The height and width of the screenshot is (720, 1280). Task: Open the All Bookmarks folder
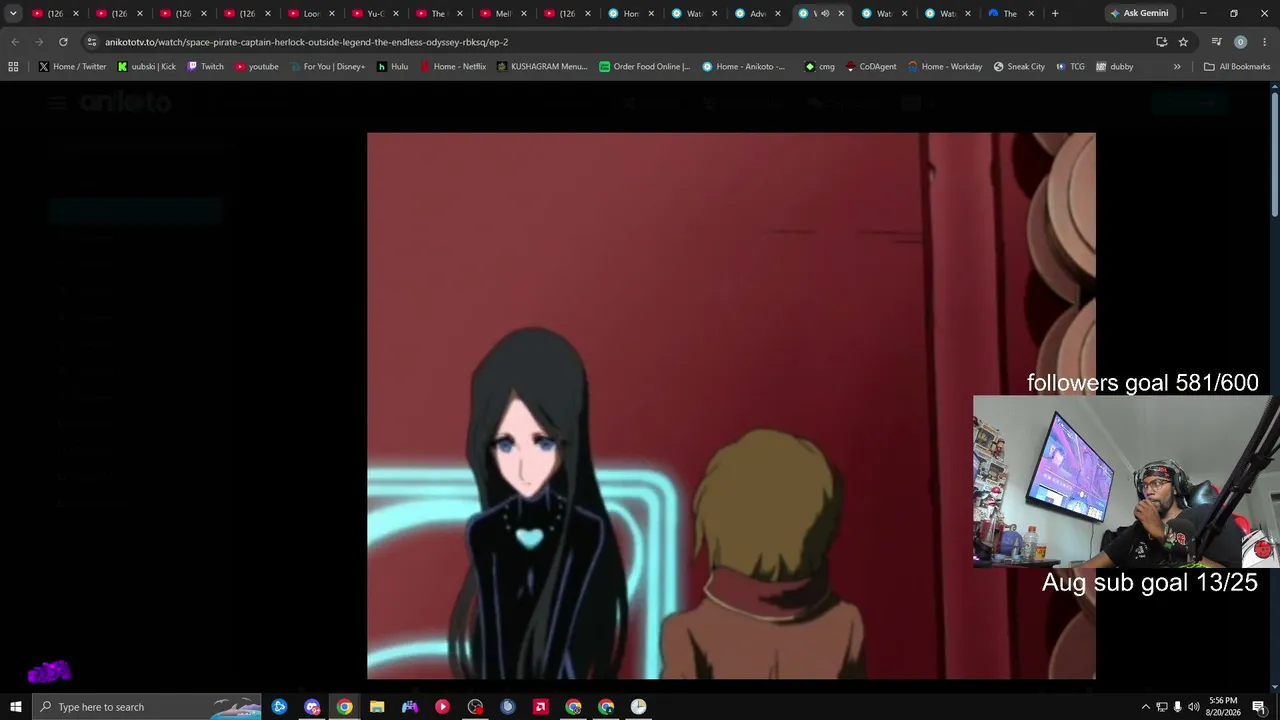pyautogui.click(x=1237, y=67)
